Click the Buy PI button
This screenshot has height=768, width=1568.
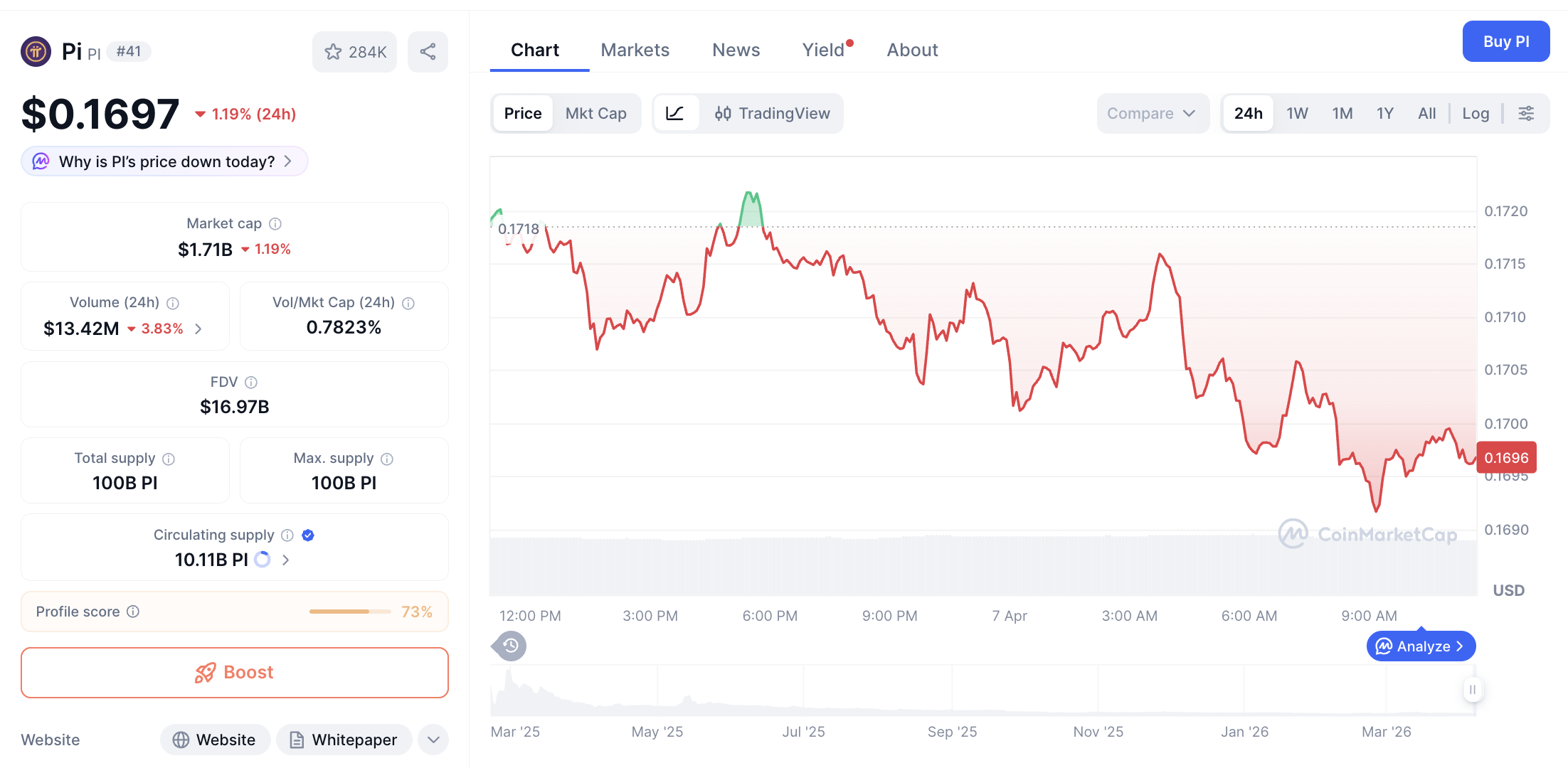click(1506, 41)
